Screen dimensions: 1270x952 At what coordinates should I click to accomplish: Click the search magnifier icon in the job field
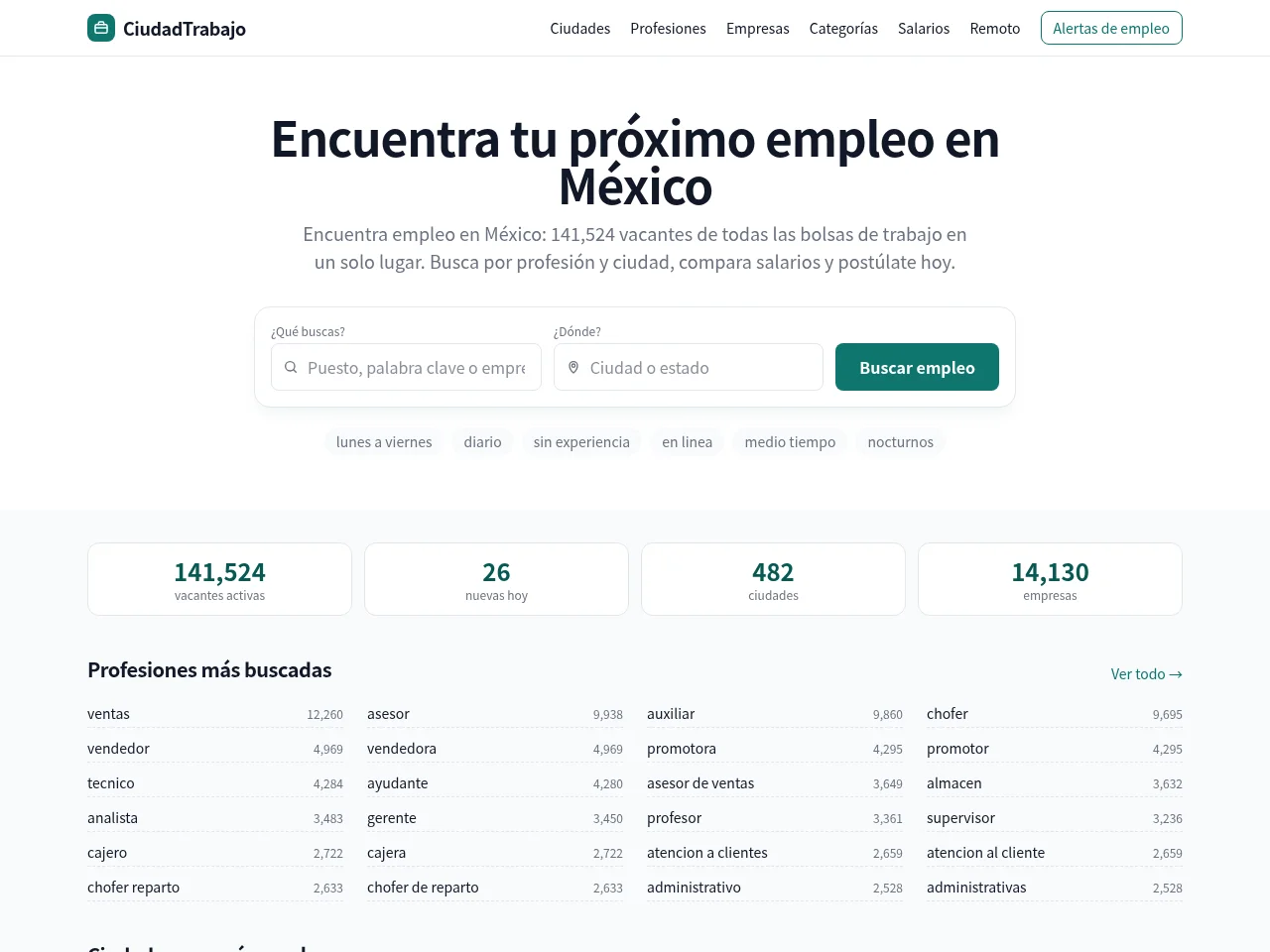(x=291, y=367)
